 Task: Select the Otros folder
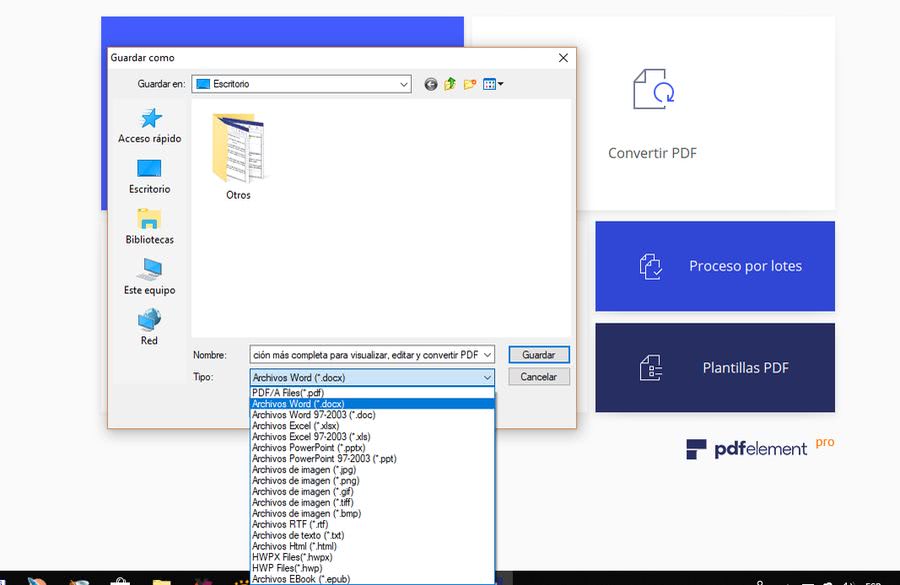pos(238,157)
